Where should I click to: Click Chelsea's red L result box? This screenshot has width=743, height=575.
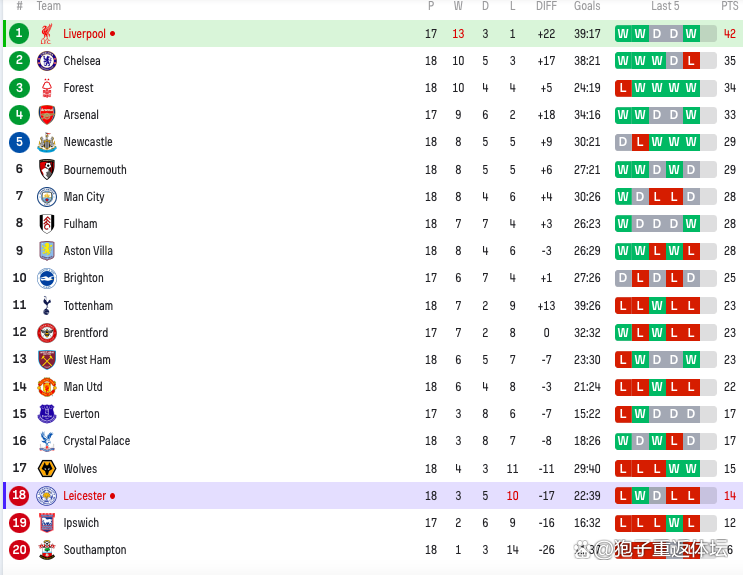pyautogui.click(x=691, y=61)
